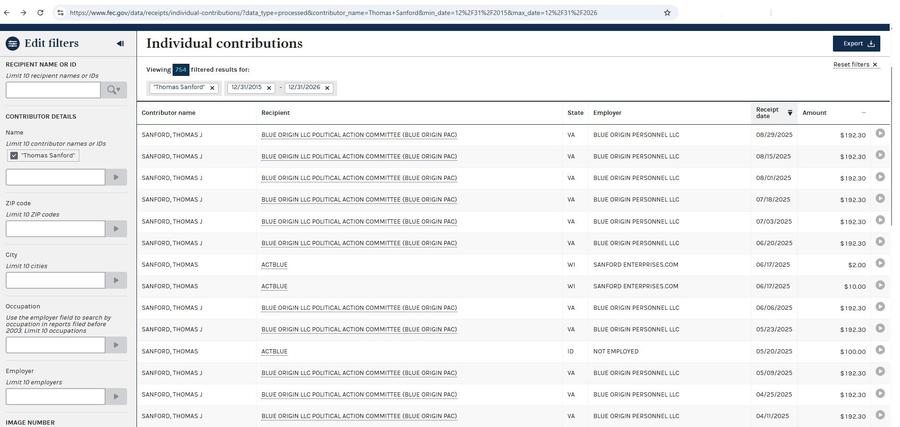Viewport: 900px width, 427px height.
Task: Click Reset filters link
Action: point(855,65)
